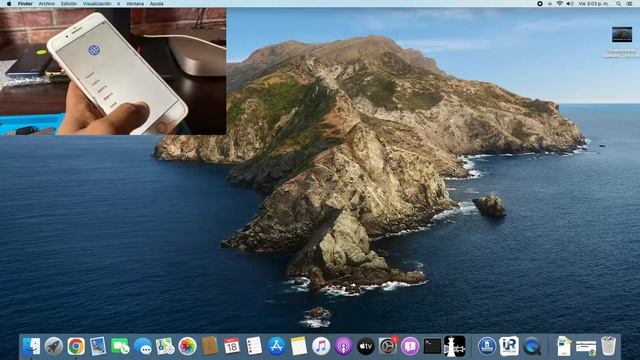The height and width of the screenshot is (360, 640).
Task: Open the volume control in menu bar
Action: pos(570,4)
